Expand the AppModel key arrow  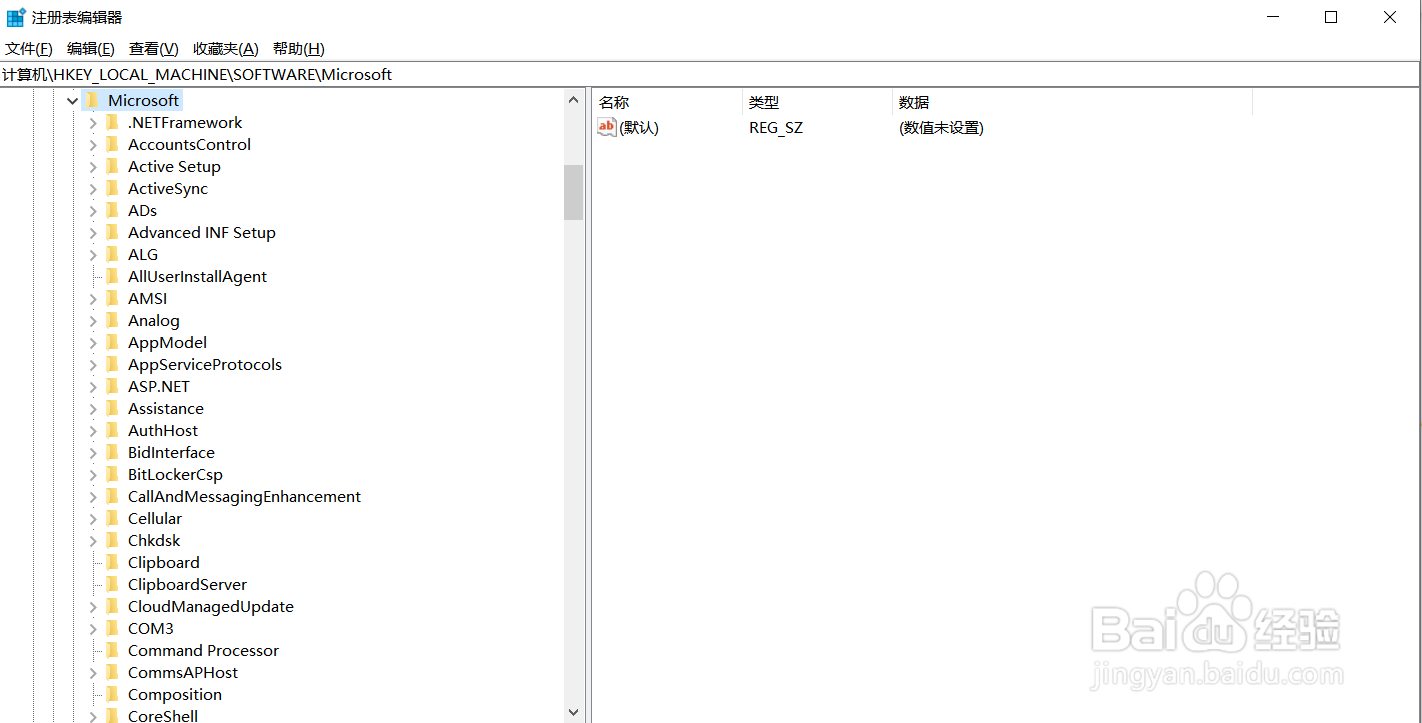[93, 342]
